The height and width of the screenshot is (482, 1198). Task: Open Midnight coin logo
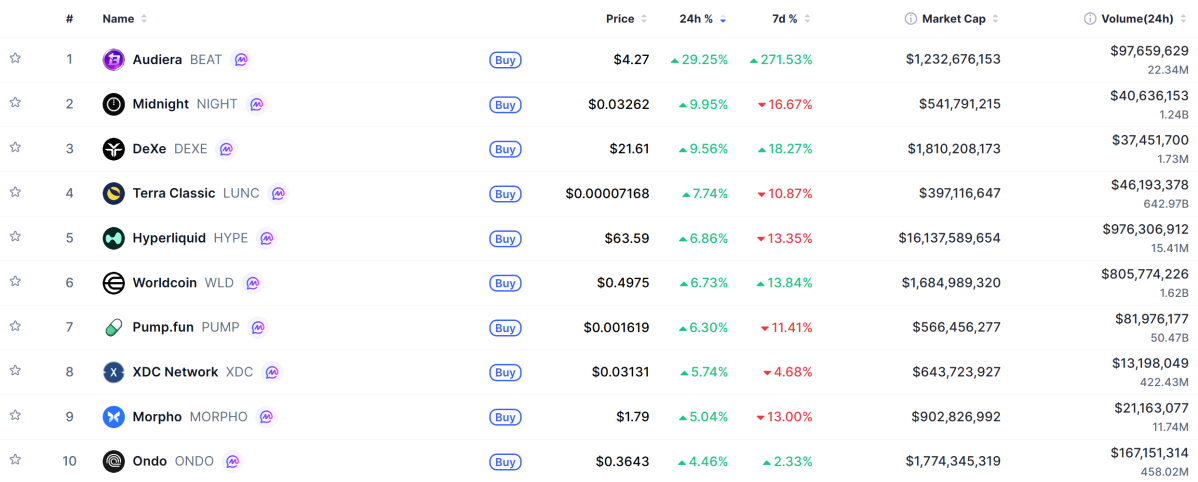[114, 104]
